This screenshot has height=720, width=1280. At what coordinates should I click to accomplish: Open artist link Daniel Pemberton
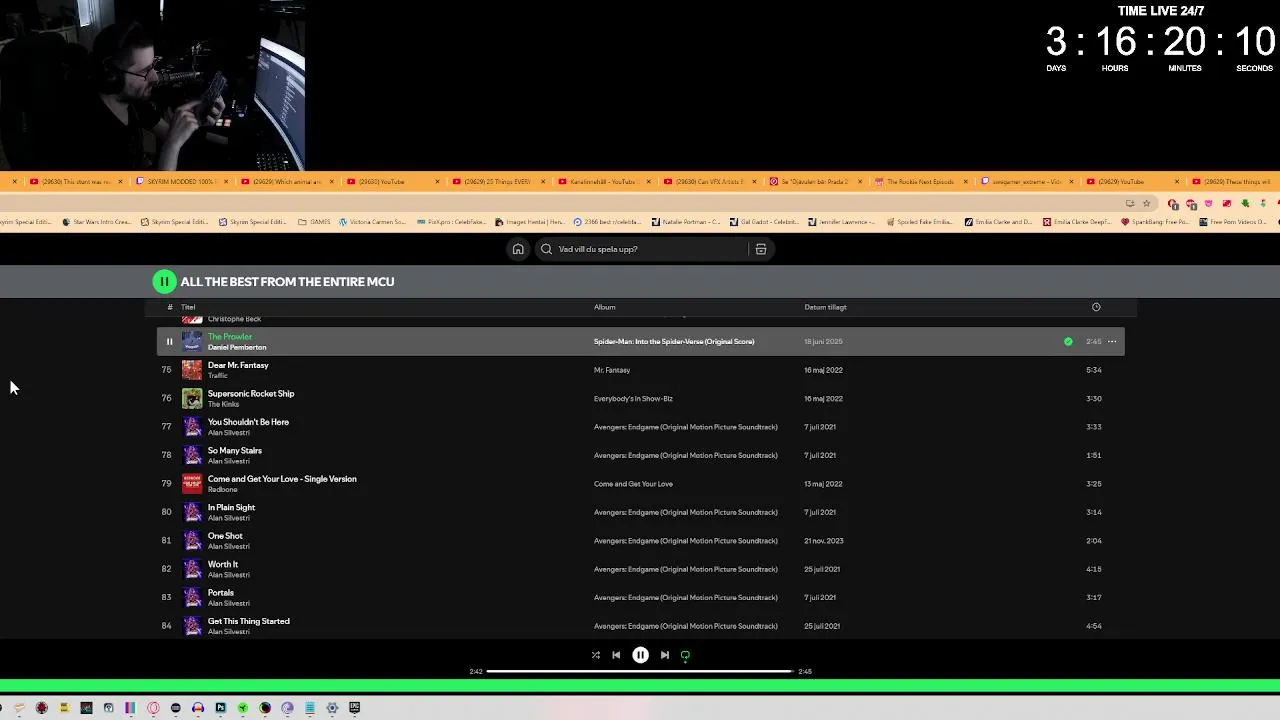click(x=237, y=348)
